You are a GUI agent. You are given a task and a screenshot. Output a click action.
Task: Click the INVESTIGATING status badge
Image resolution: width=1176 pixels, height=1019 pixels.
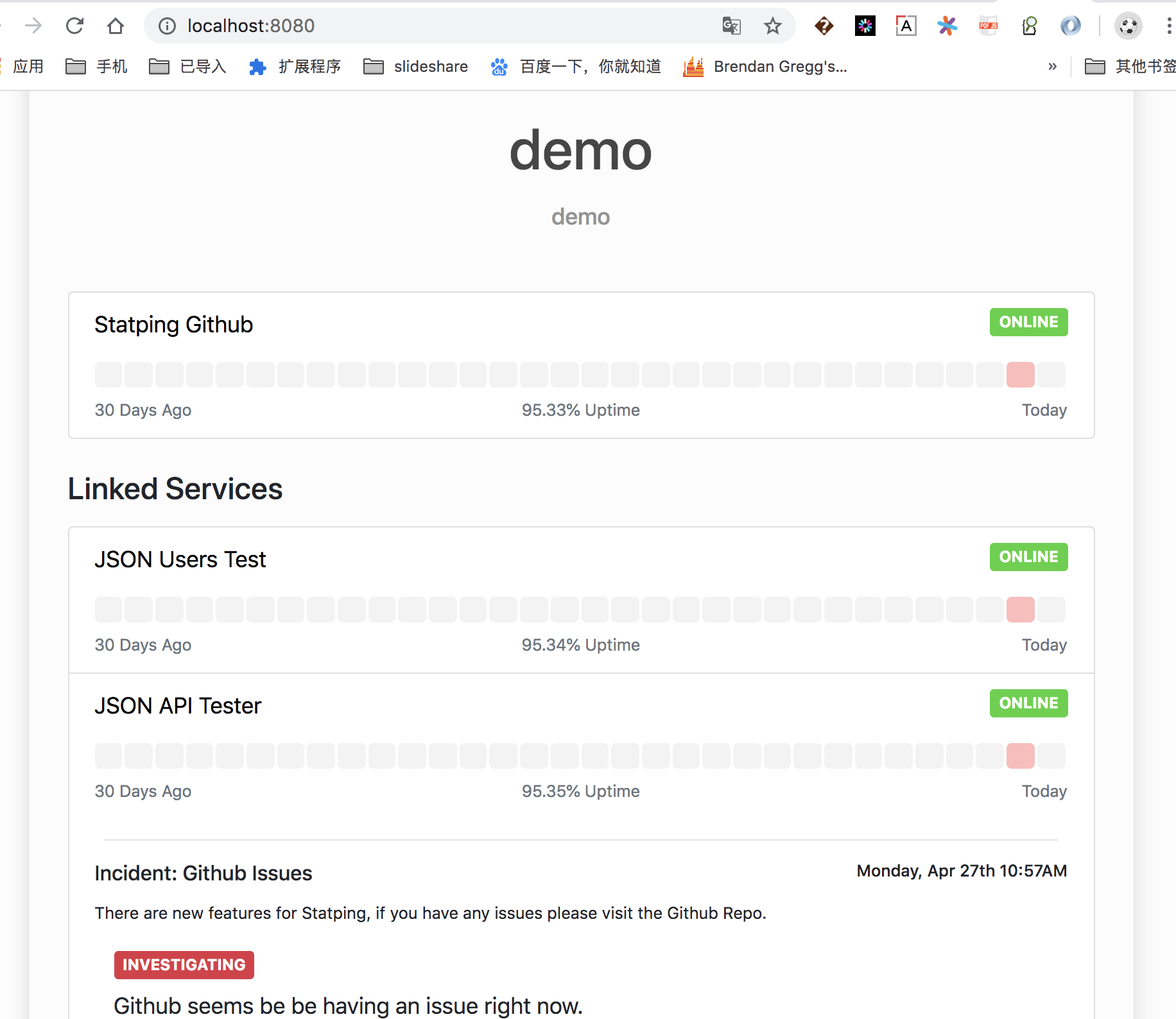click(184, 965)
